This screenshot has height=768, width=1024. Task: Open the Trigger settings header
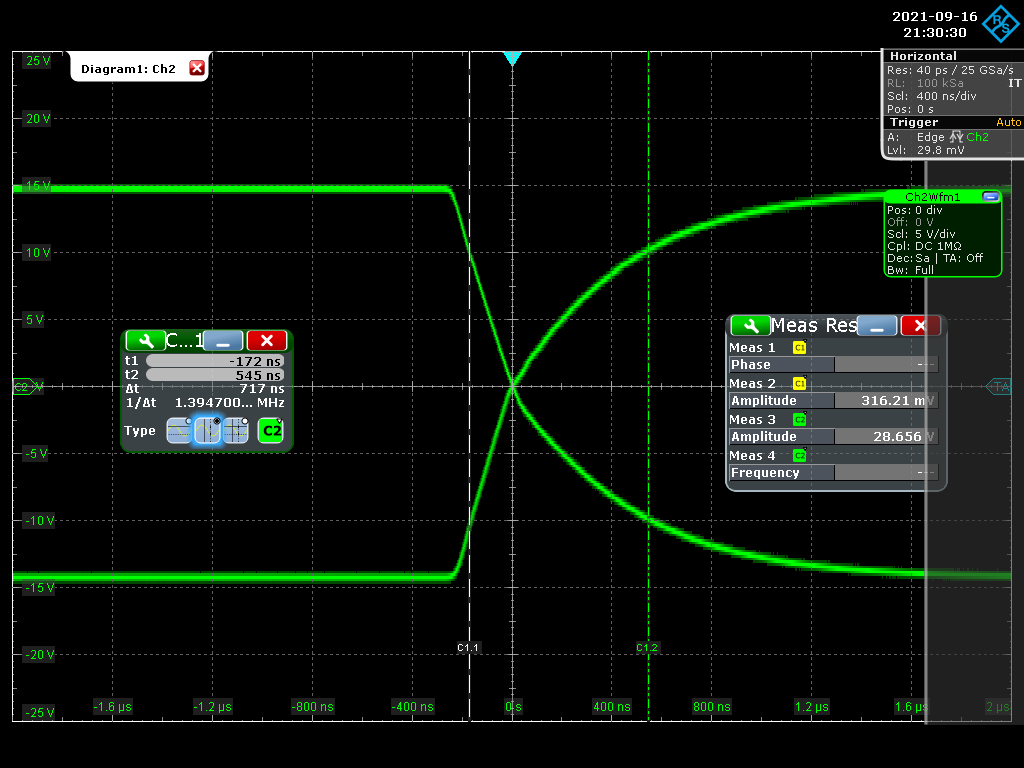[914, 122]
